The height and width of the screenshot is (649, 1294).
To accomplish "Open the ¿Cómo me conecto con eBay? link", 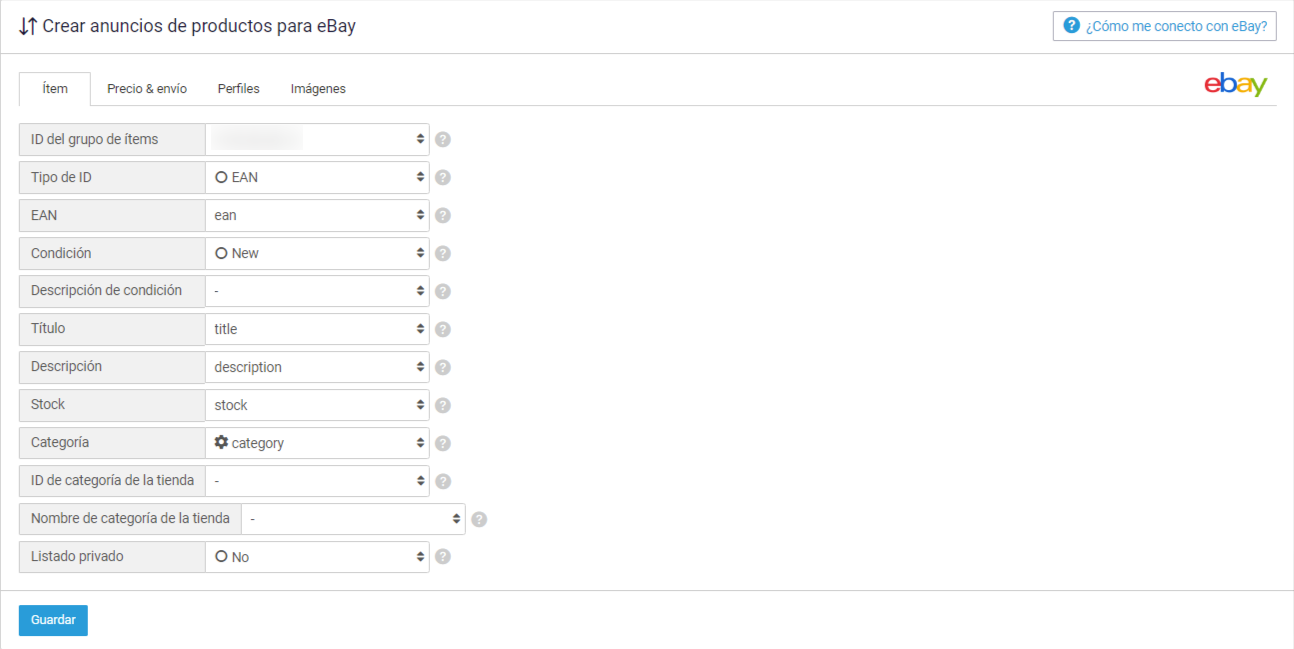I will click(x=1165, y=26).
